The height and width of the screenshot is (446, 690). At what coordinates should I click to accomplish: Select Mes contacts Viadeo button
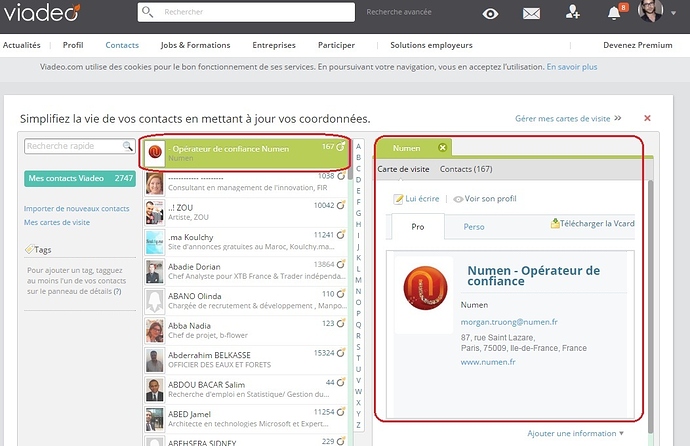pyautogui.click(x=80, y=179)
